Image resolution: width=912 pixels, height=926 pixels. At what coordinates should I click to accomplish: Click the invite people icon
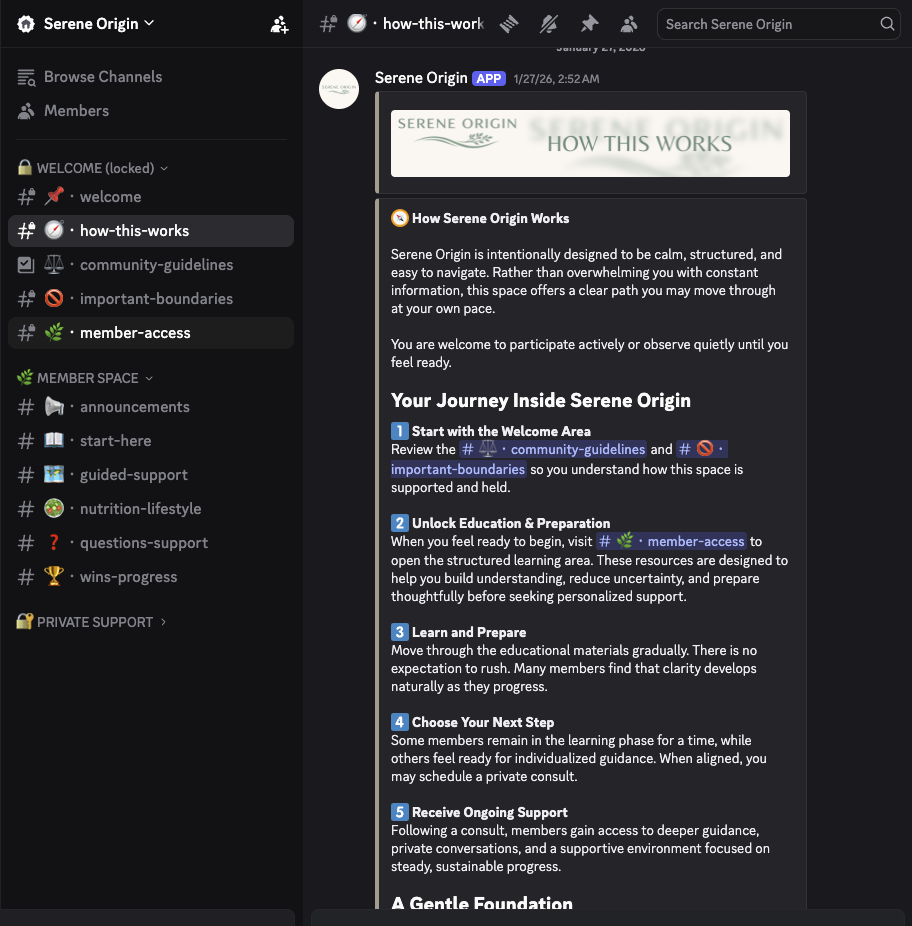(x=279, y=24)
